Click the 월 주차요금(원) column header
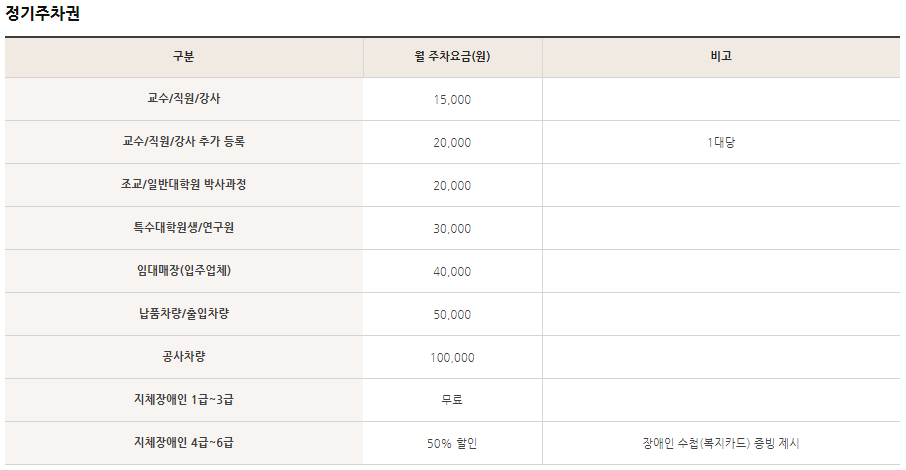 tap(452, 56)
